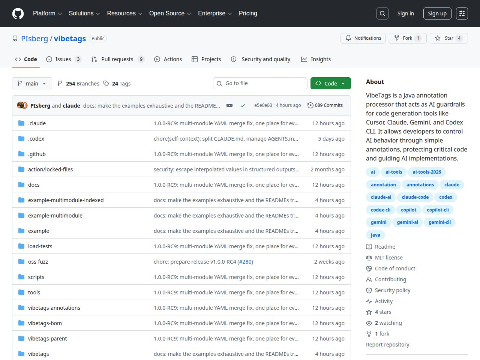Open the search magnifier in header
This screenshot has height=360, width=480.
point(382,14)
